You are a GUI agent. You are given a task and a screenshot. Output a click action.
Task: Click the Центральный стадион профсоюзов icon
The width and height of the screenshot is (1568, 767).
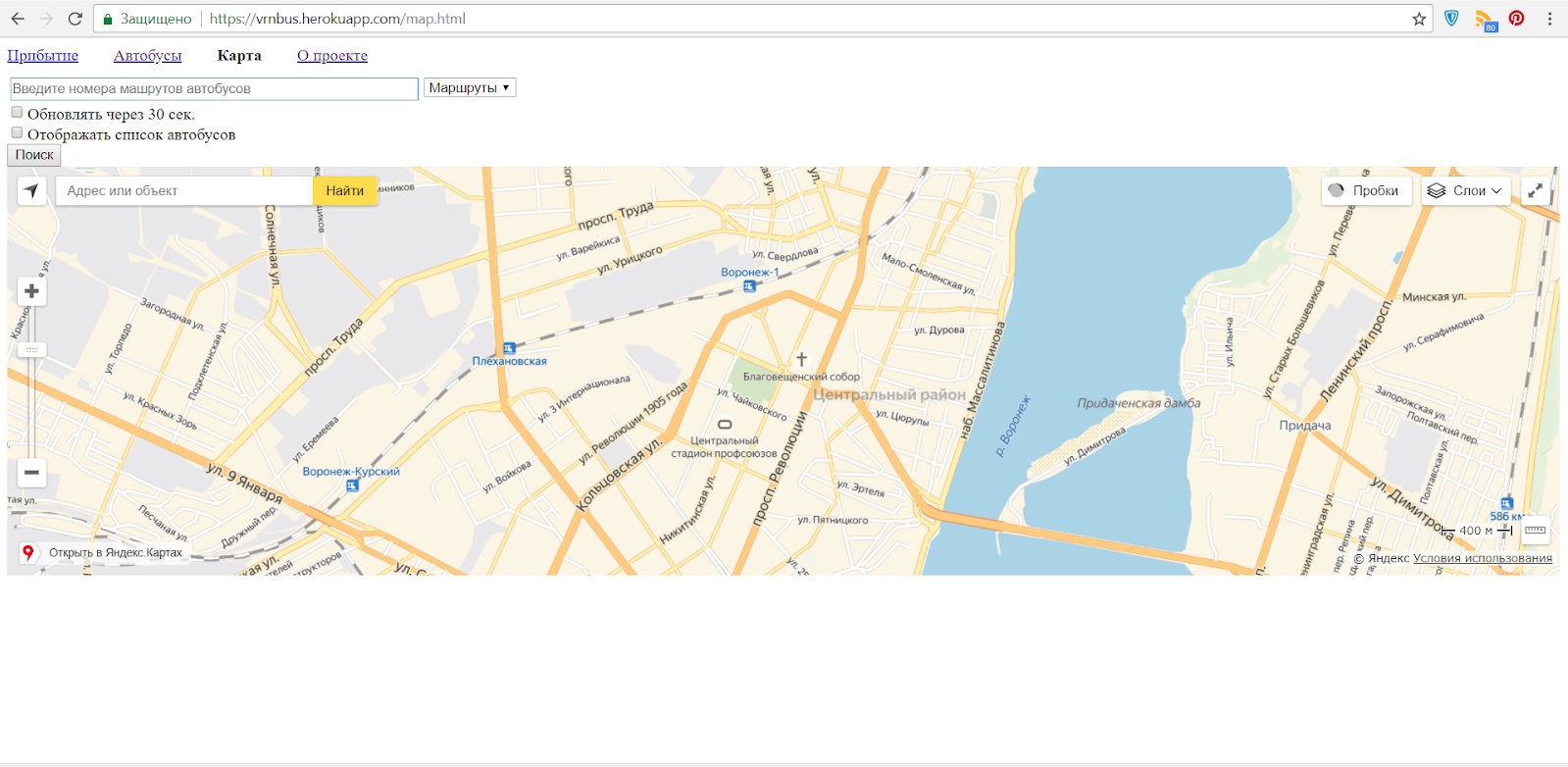pos(725,425)
